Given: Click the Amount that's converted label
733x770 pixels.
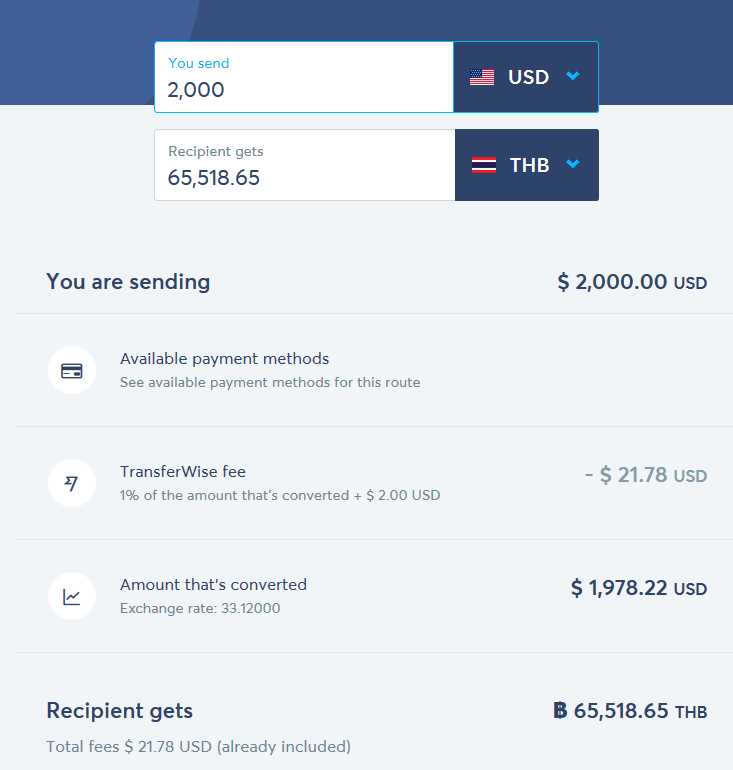Looking at the screenshot, I should (214, 585).
